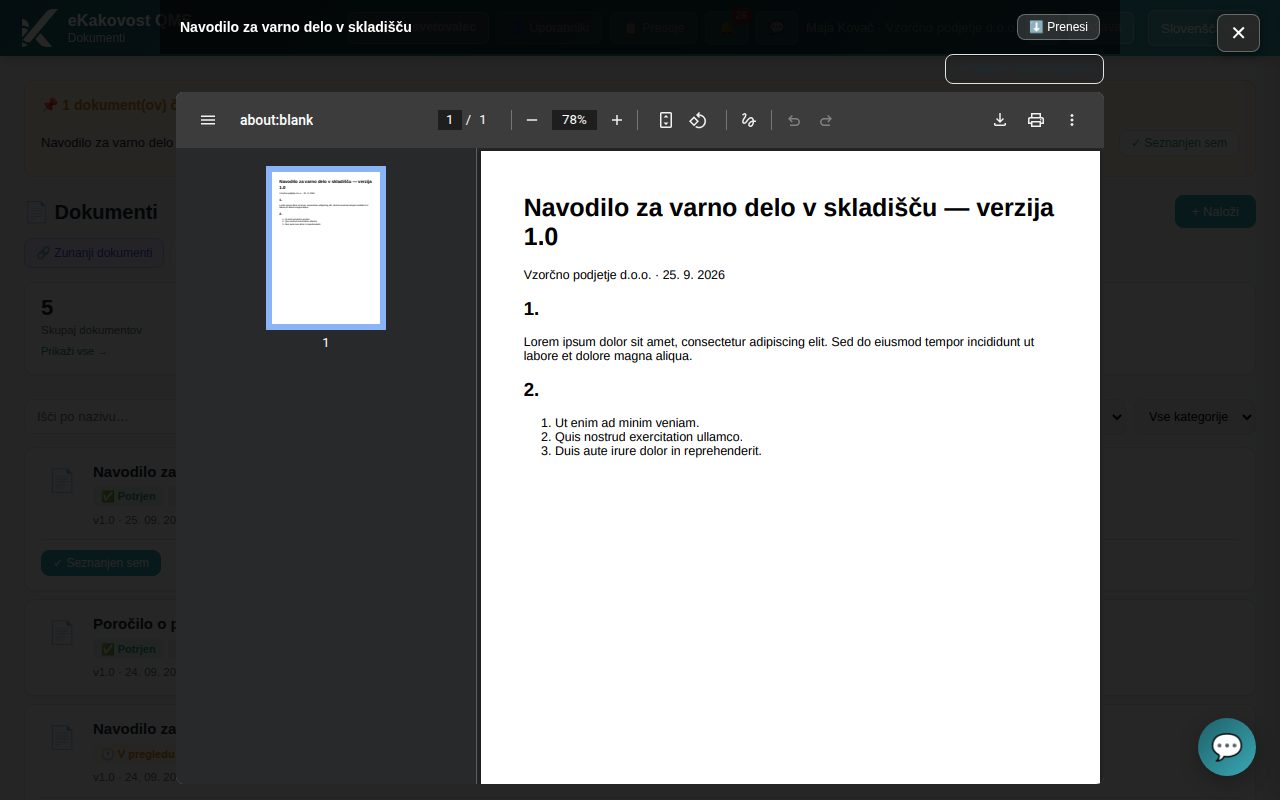Viewport: 1280px width, 800px height.
Task: Click the modal title Navodilo za varno delo
Action: [x=296, y=27]
